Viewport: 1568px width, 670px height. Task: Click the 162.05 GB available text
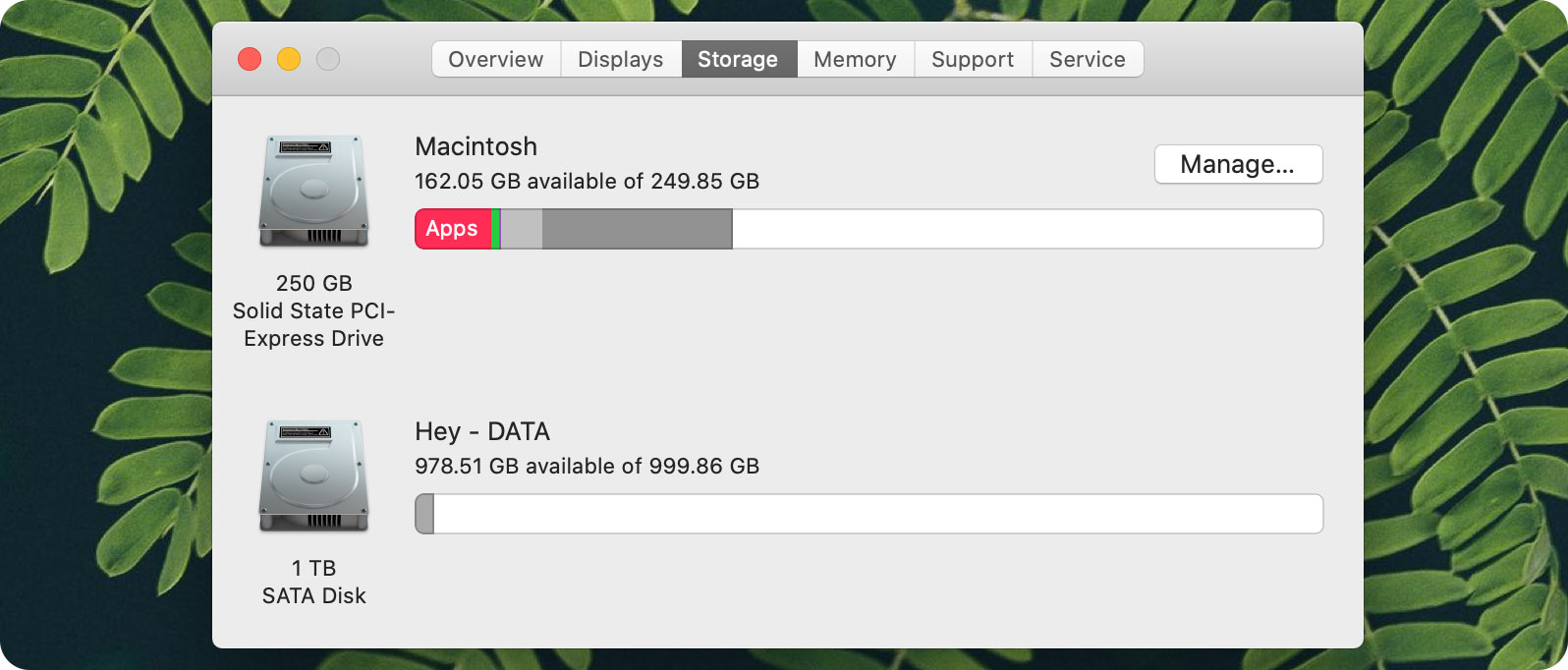pos(587,181)
